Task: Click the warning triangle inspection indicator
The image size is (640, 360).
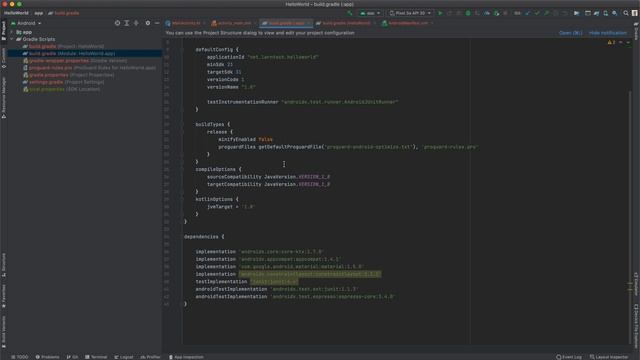Action: click(x=611, y=42)
